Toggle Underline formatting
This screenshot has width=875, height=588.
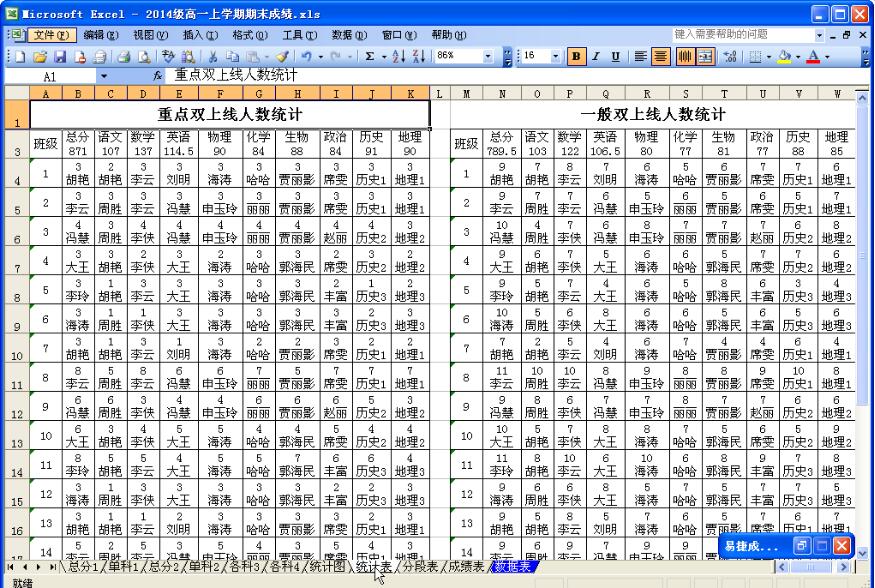(616, 56)
